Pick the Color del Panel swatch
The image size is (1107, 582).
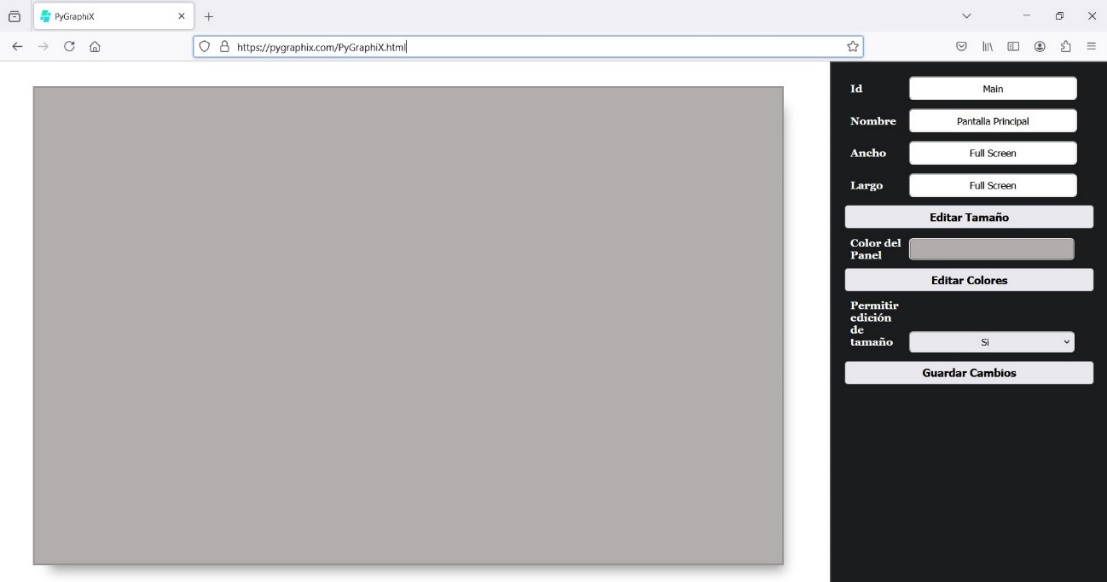click(x=991, y=249)
